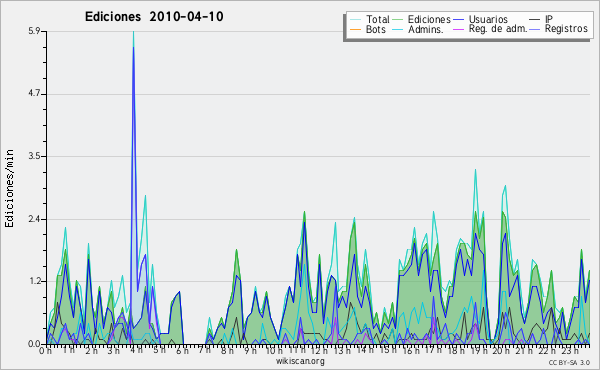Click the Bots legend orange line
The width and height of the screenshot is (600, 370).
pos(355,29)
